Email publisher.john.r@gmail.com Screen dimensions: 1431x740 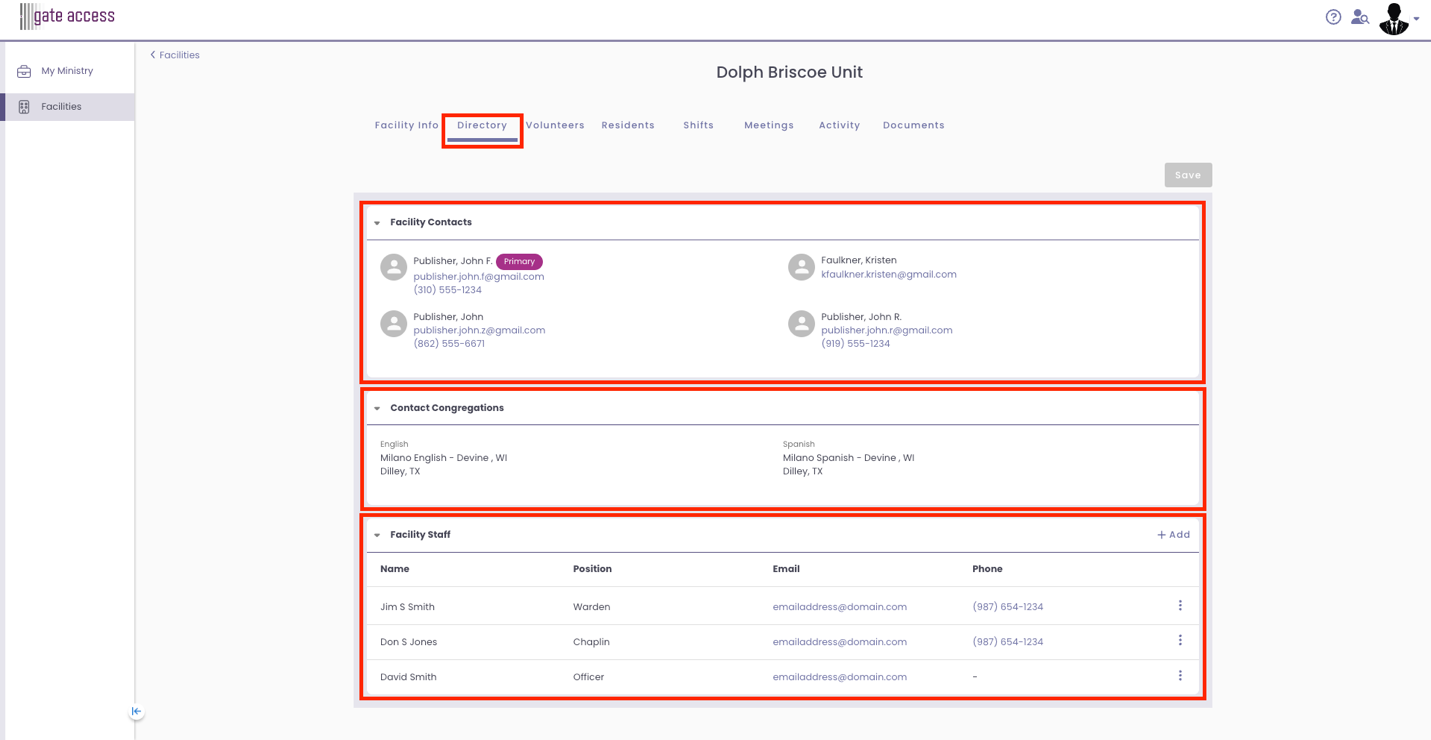[887, 330]
